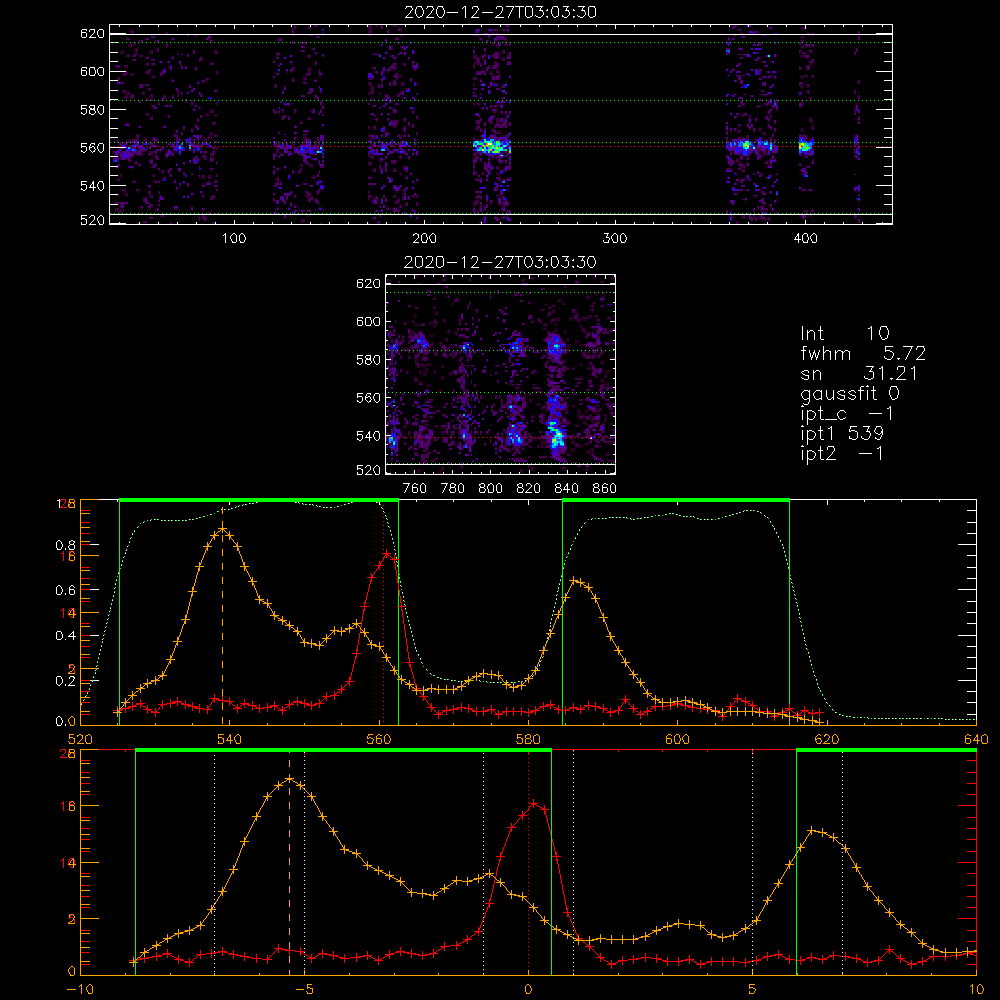Click the 580 y-axis label of top spectrogram
1000x1000 pixels.
pyautogui.click(x=92, y=110)
